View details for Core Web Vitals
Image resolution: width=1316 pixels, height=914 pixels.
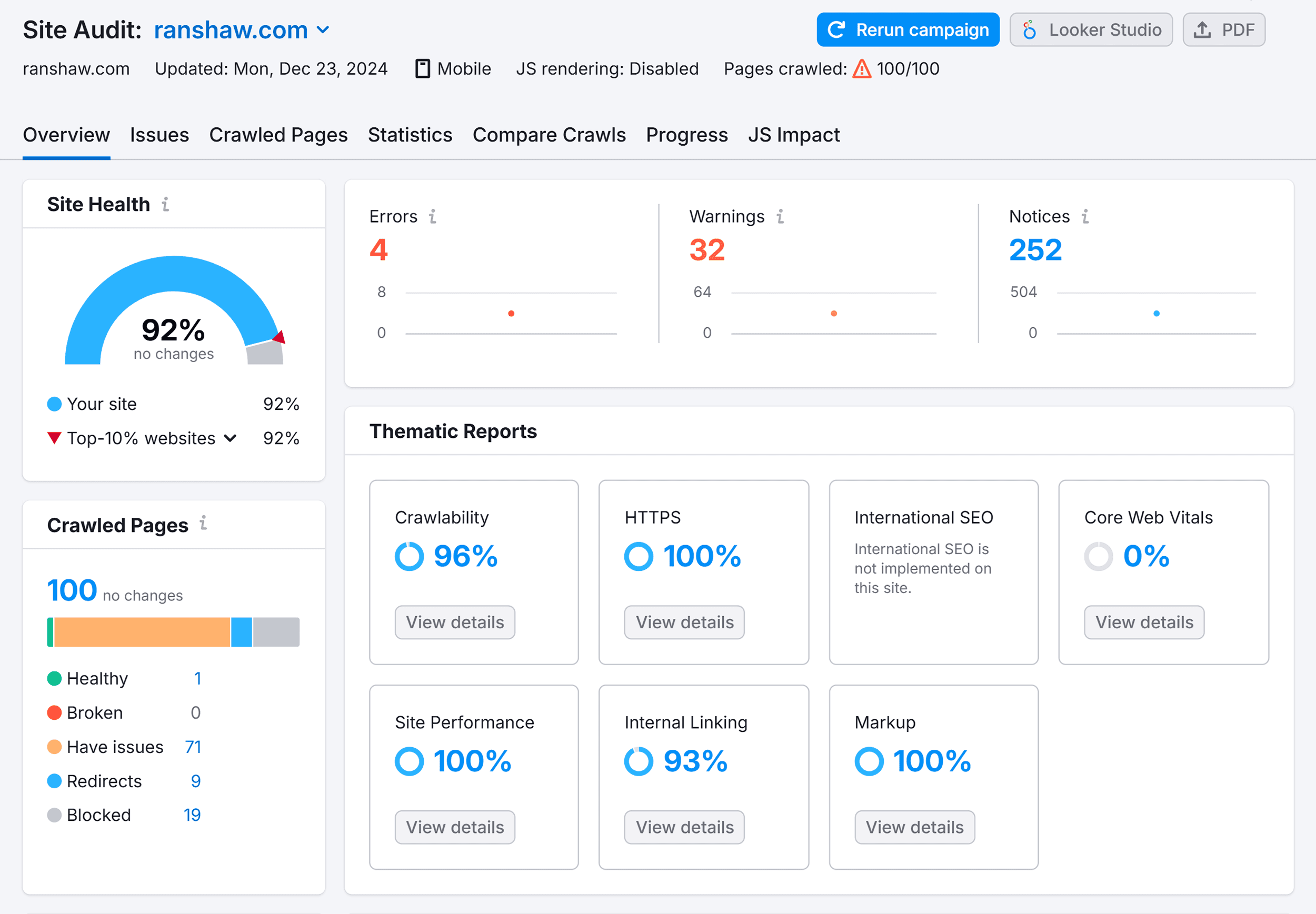click(x=1143, y=622)
